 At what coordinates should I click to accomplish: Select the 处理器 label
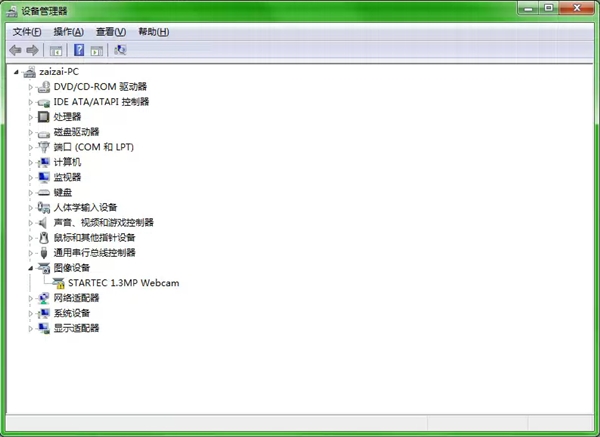67,117
